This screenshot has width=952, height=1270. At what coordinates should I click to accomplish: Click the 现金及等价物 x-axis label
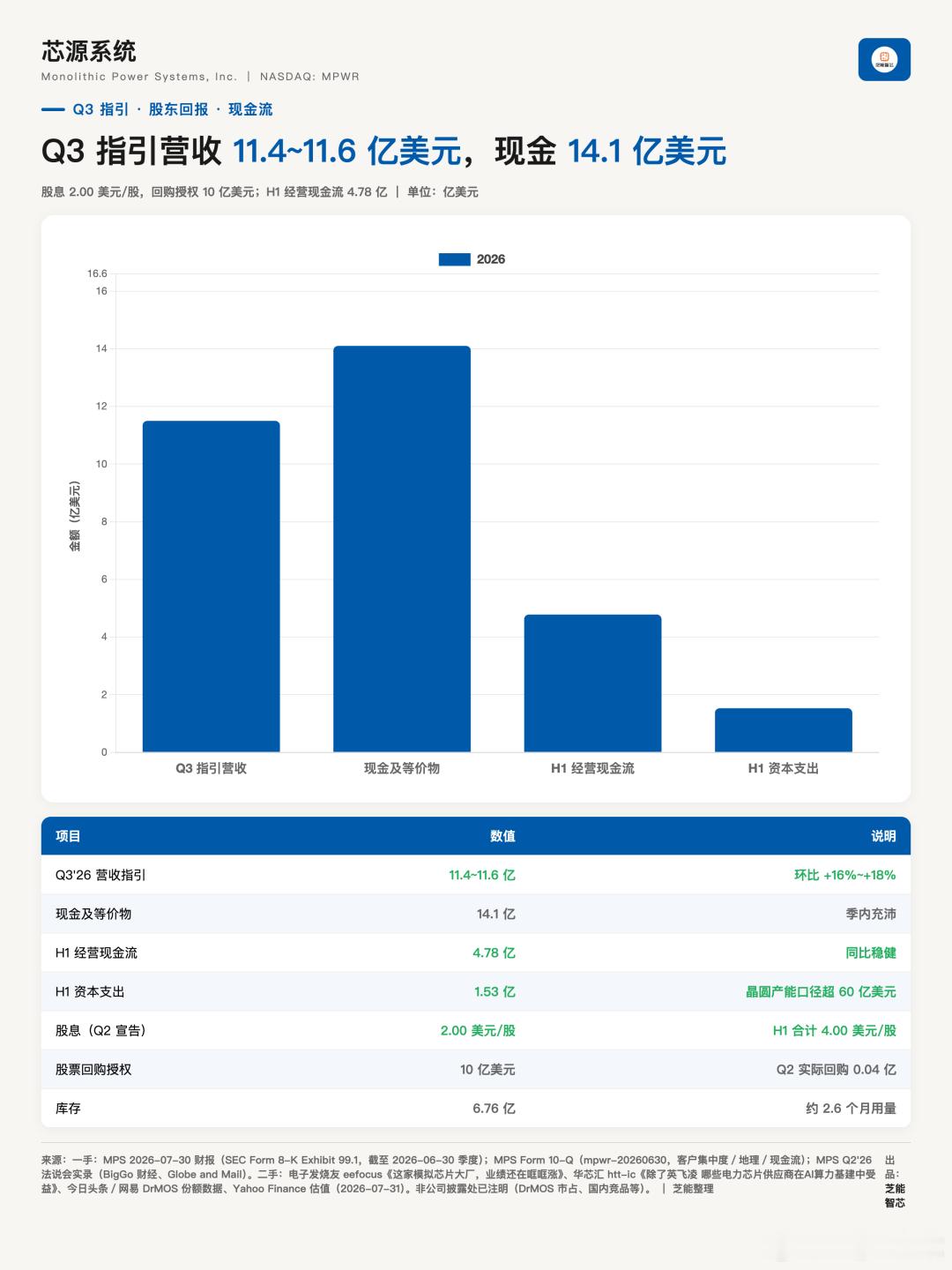(402, 768)
